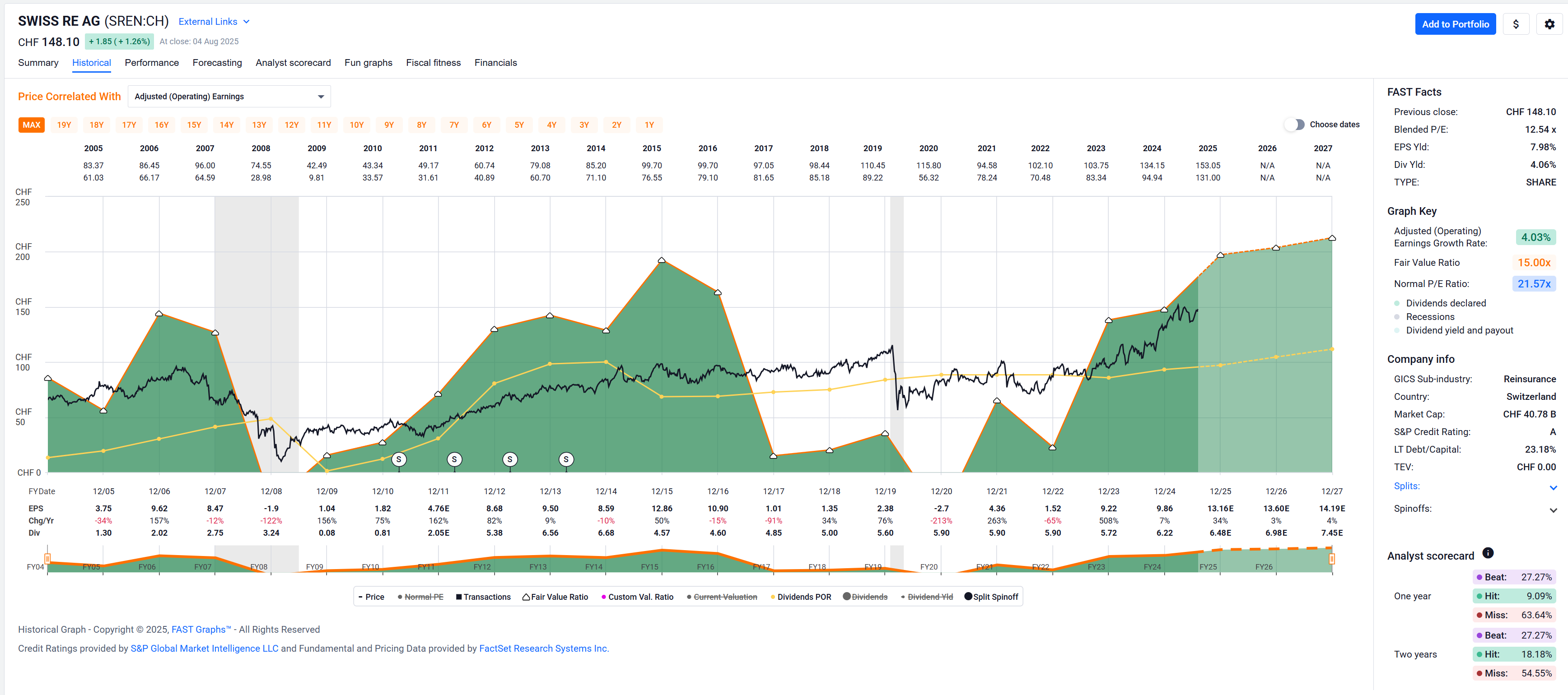Click the FY15 label in mini timeline
This screenshot has height=695, width=1568.
coord(649,567)
